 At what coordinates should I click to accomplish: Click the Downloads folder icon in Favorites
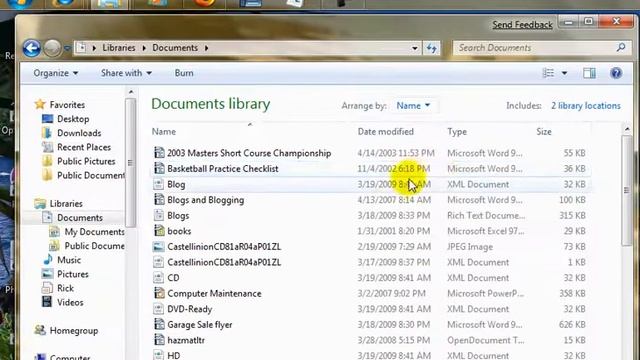47,133
